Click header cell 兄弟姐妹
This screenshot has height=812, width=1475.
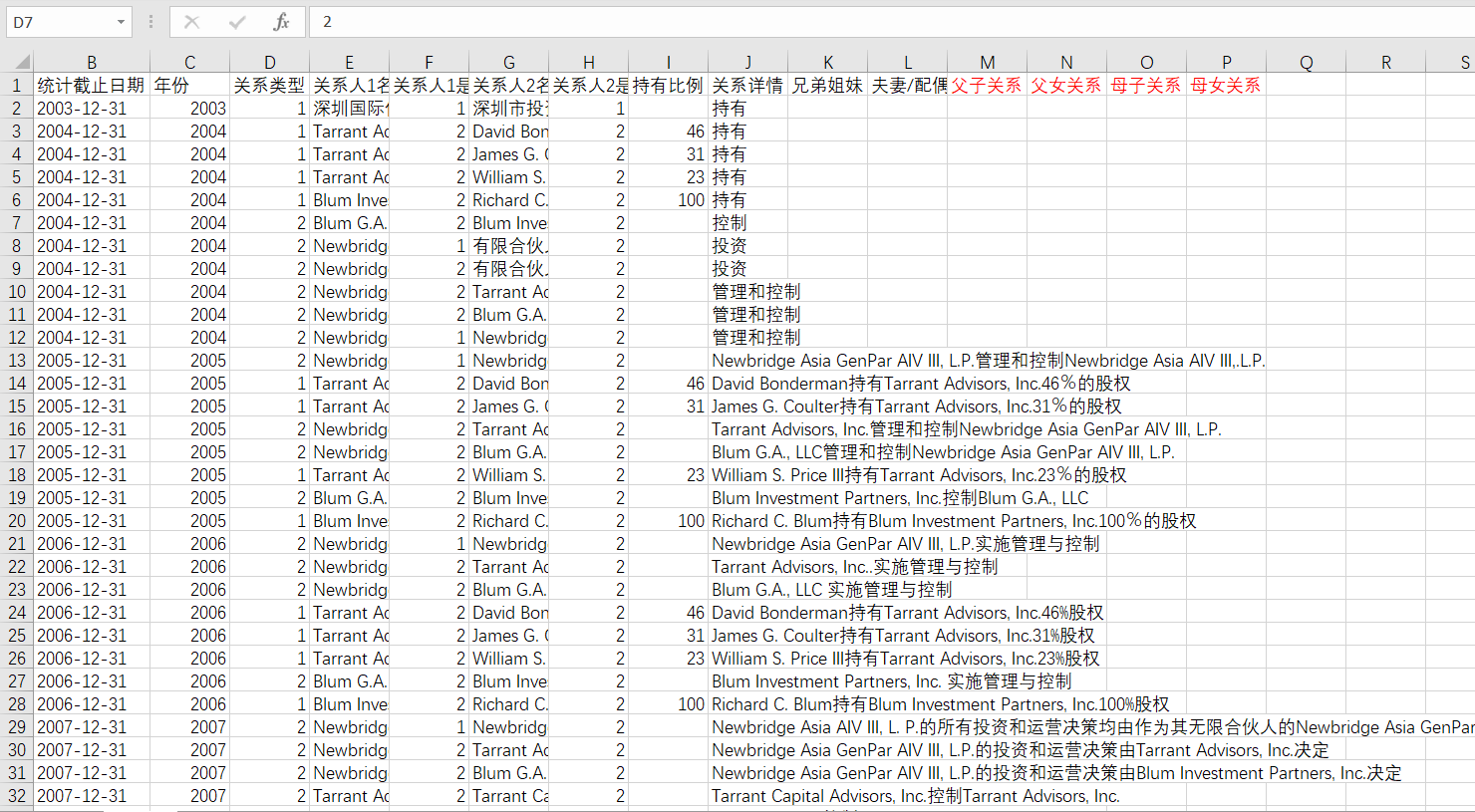pyautogui.click(x=827, y=86)
